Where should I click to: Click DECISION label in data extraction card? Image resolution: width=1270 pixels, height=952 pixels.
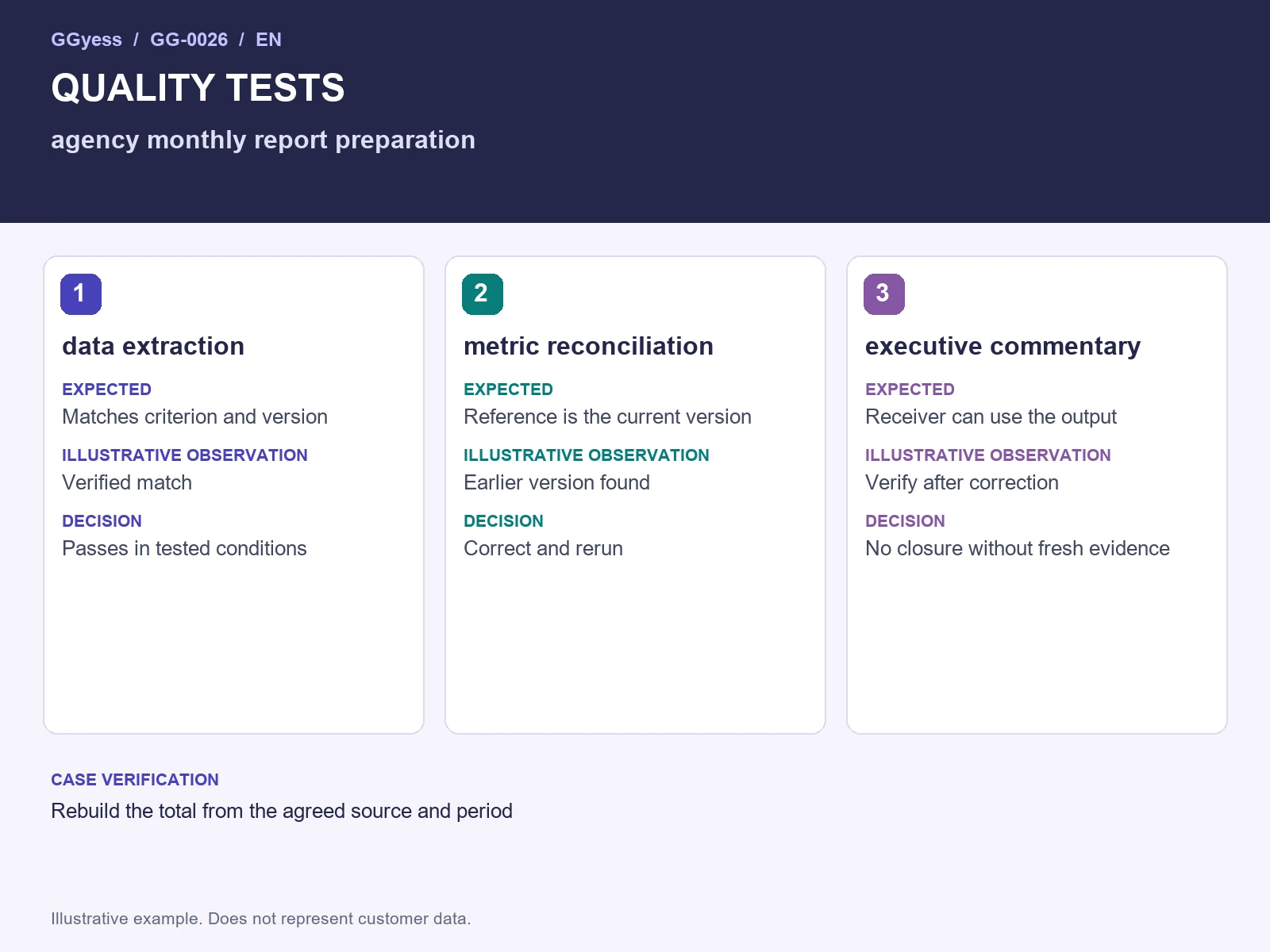pos(102,521)
